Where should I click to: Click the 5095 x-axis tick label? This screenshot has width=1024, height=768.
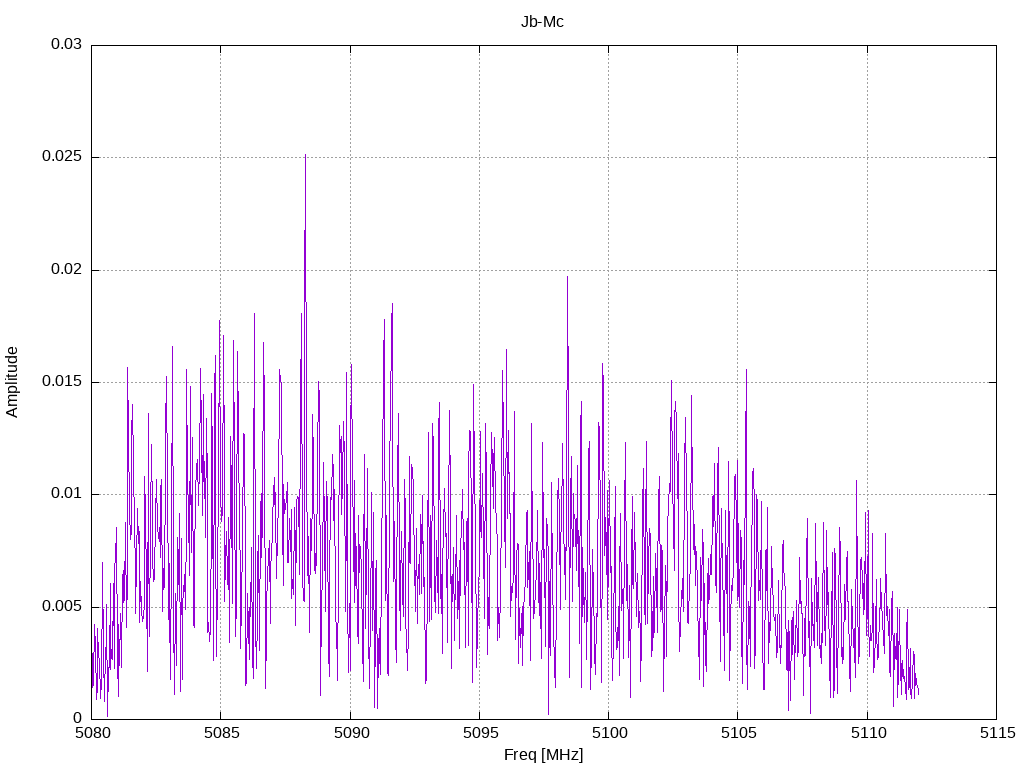480,733
